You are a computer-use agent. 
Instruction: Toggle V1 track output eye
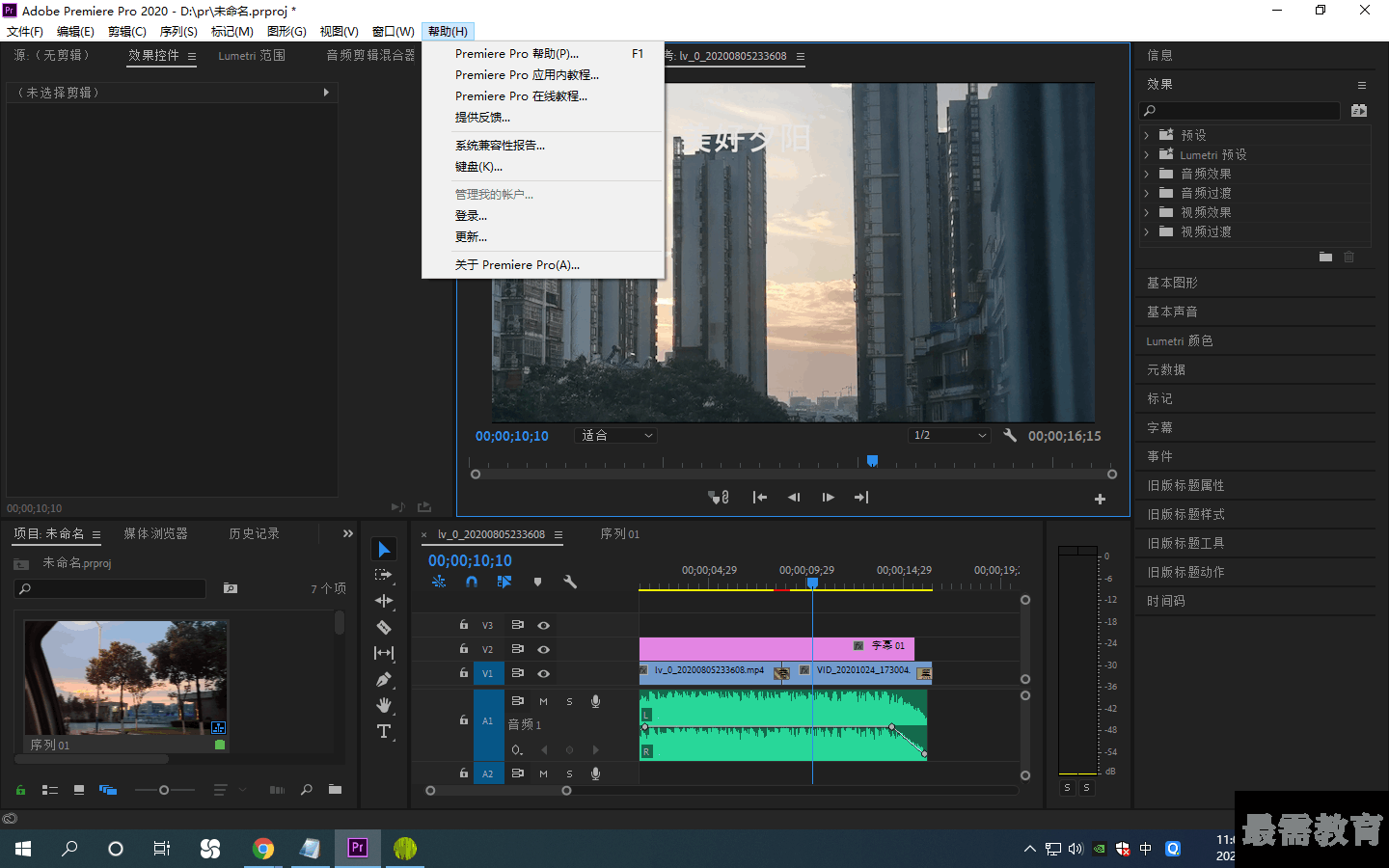tap(543, 673)
